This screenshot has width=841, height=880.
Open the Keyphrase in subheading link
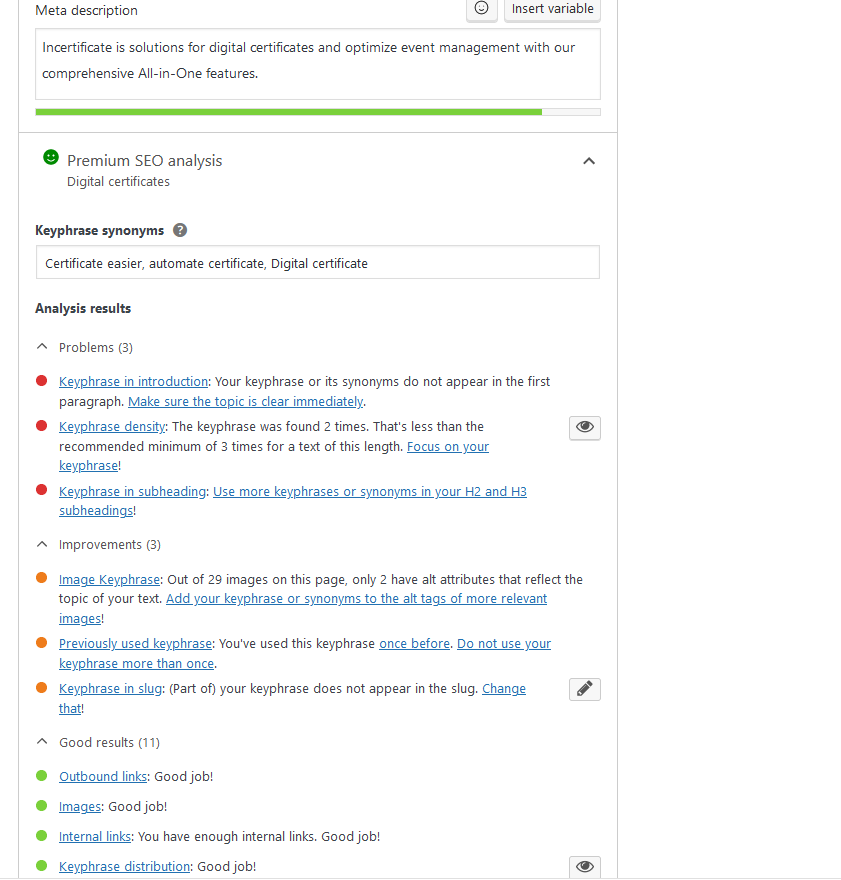coord(132,492)
